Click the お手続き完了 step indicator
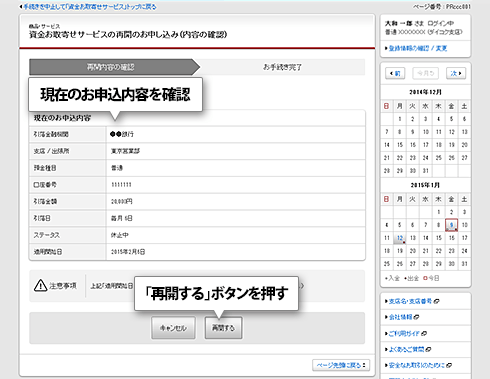The height and width of the screenshot is (379, 490). [x=282, y=67]
